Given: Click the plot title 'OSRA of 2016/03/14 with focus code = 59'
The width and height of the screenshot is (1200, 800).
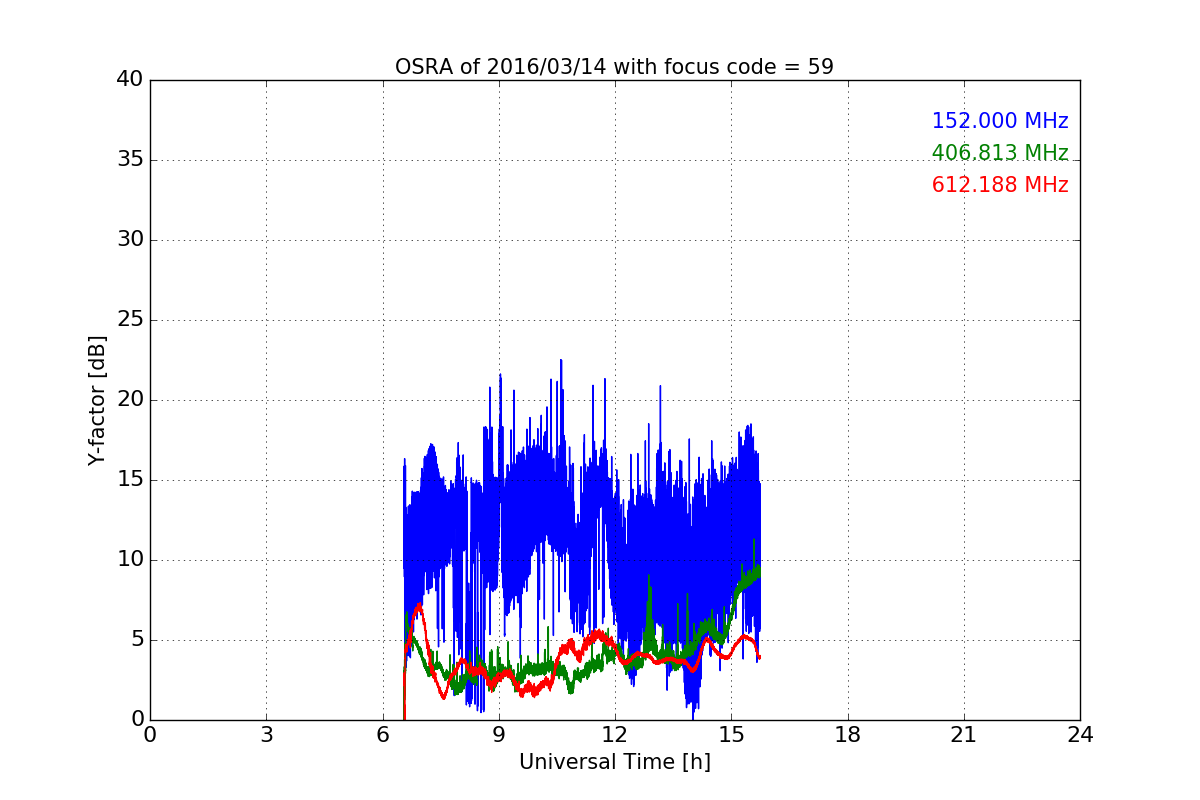Looking at the screenshot, I should (614, 67).
